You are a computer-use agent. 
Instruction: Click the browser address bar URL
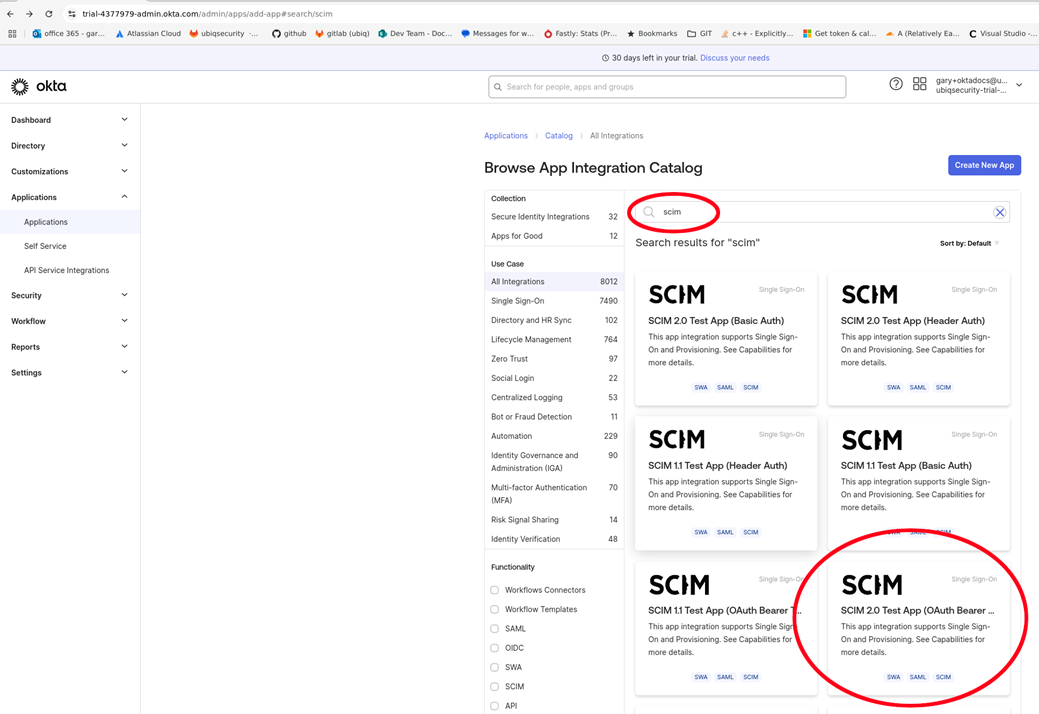(207, 13)
